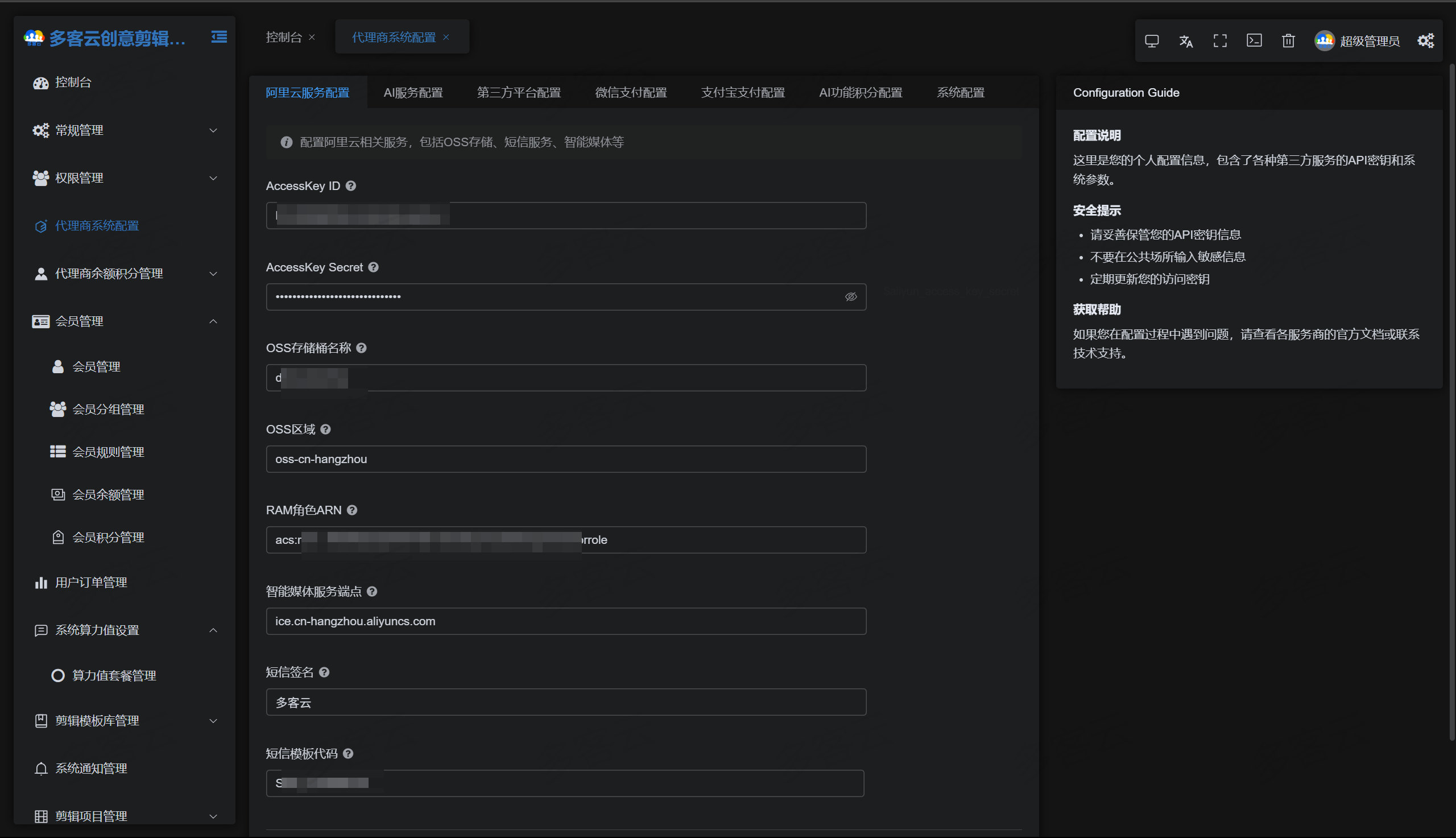Open 会员余额管理 in the sidebar
Image resolution: width=1456 pixels, height=838 pixels.
pos(108,494)
